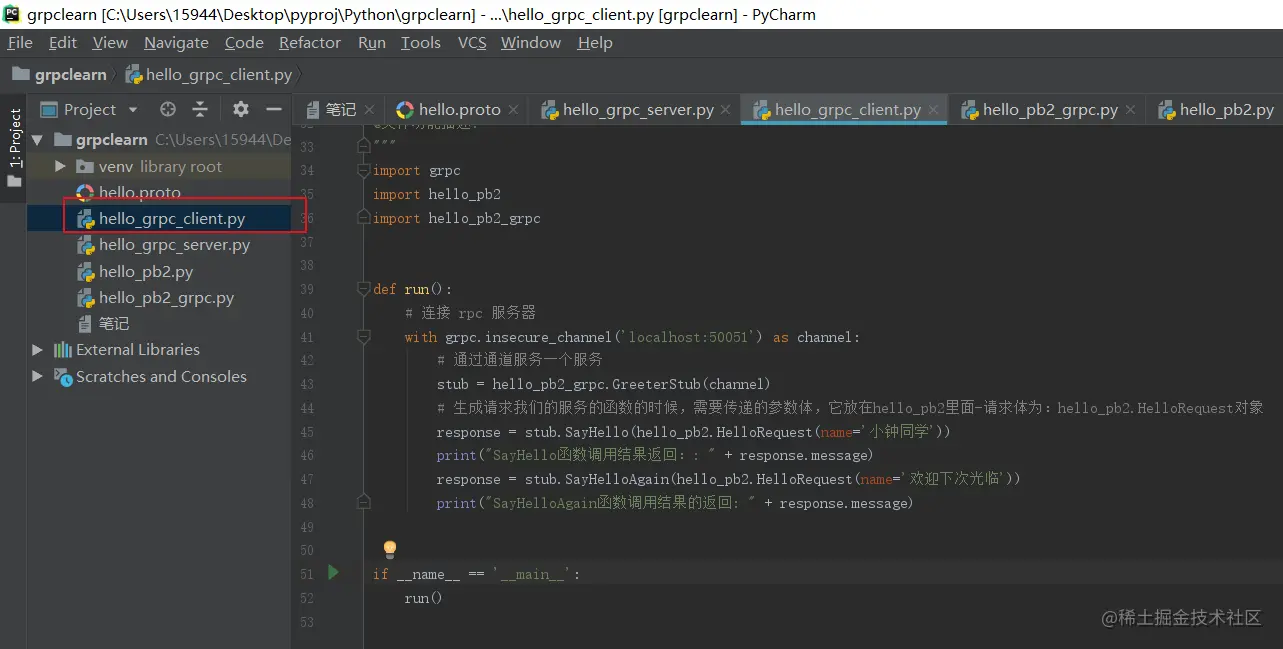Expand the venv library root folder

pyautogui.click(x=60, y=167)
